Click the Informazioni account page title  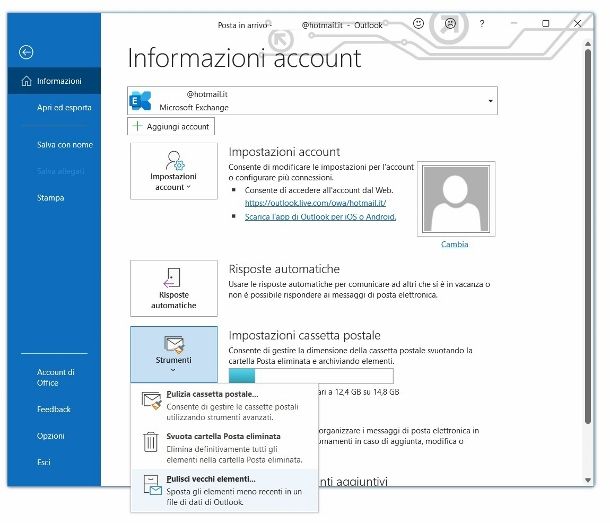[x=245, y=58]
